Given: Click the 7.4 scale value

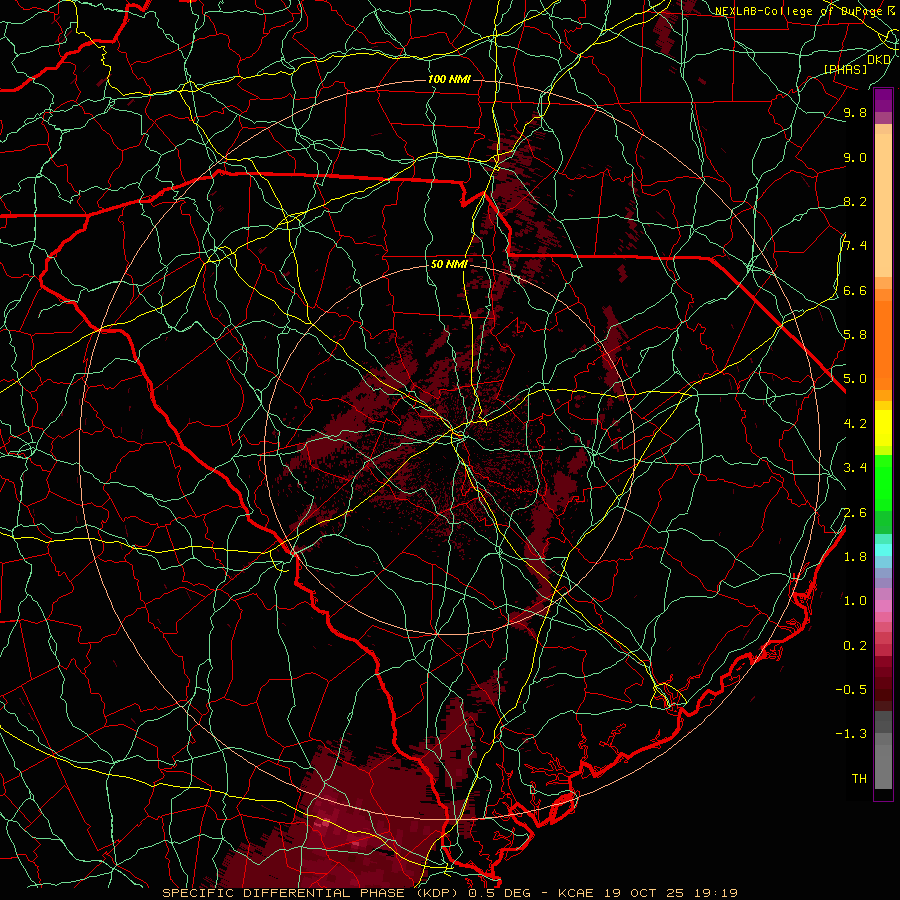Looking at the screenshot, I should pos(855,246).
